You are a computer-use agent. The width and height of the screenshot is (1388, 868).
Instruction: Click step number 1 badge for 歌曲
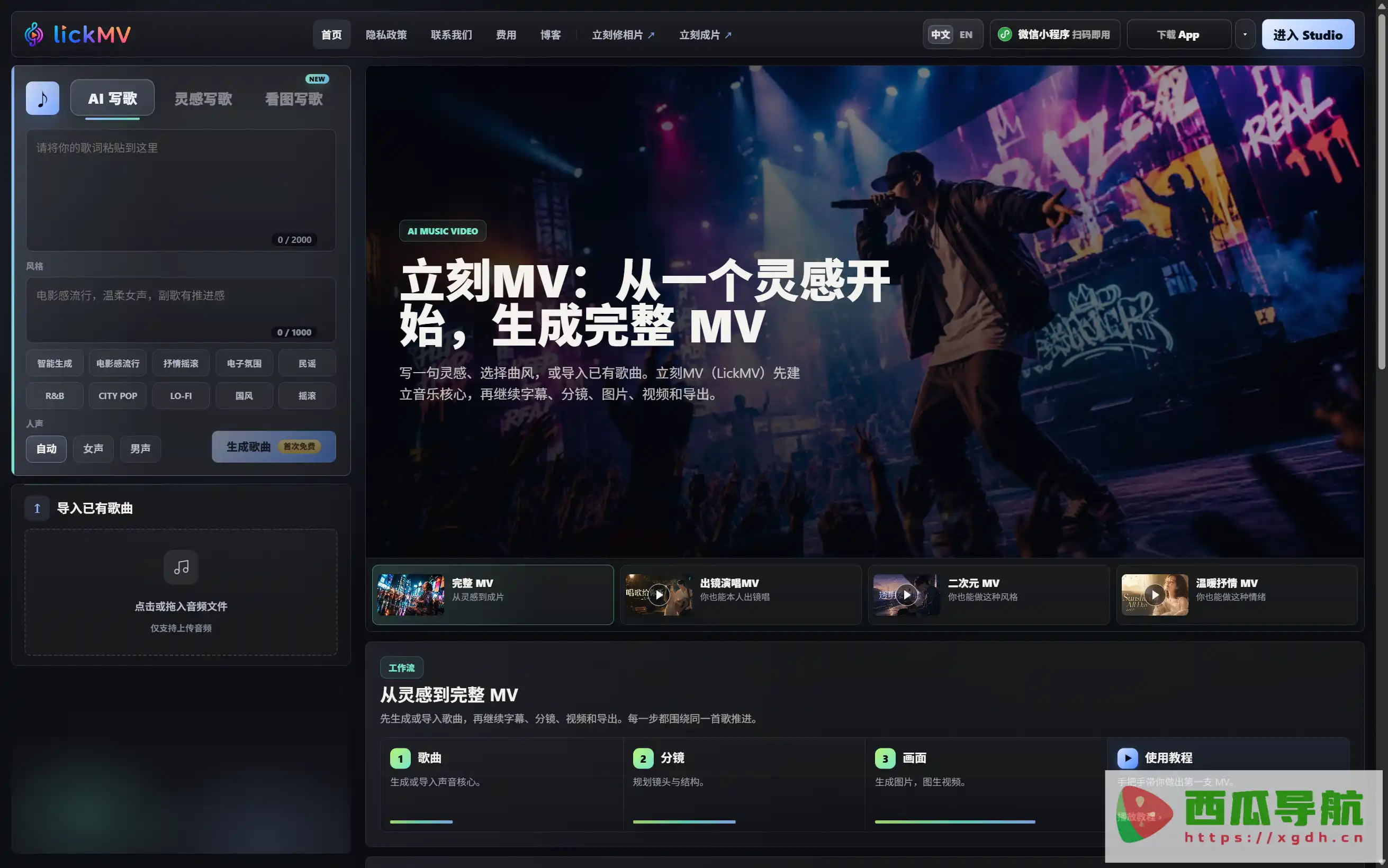tap(400, 758)
